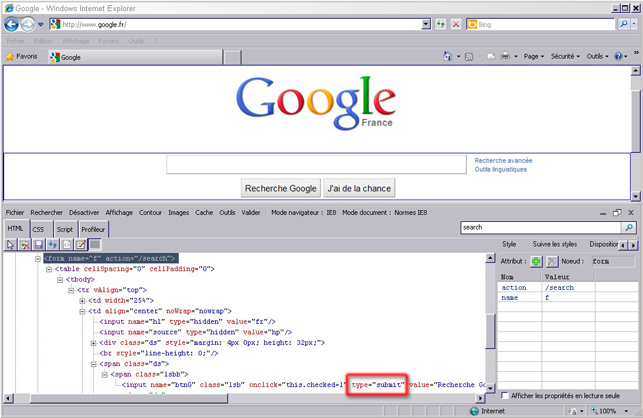Open the Recherche avancée link

point(503,160)
